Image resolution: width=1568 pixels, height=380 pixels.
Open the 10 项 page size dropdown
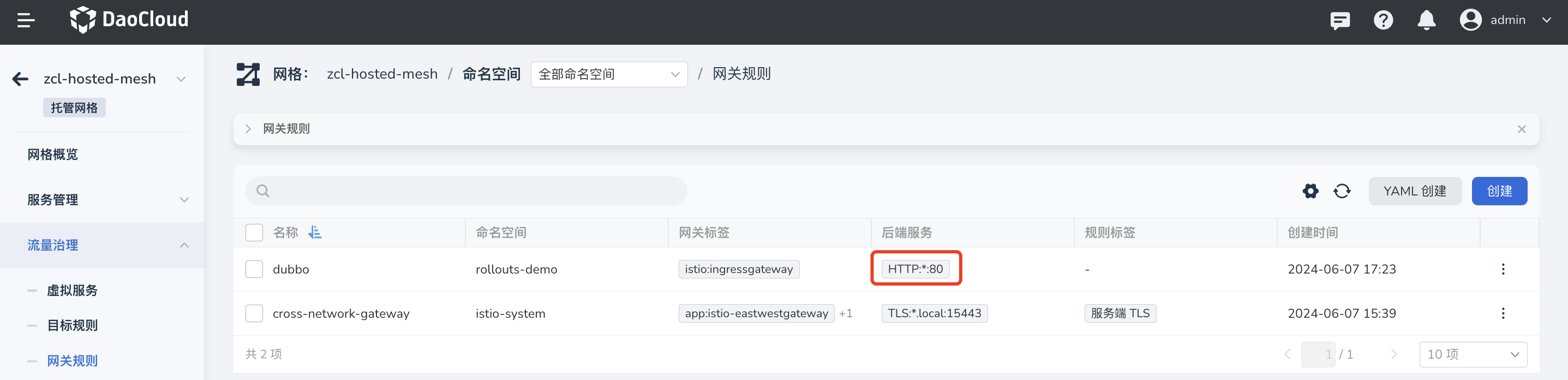(x=1473, y=354)
